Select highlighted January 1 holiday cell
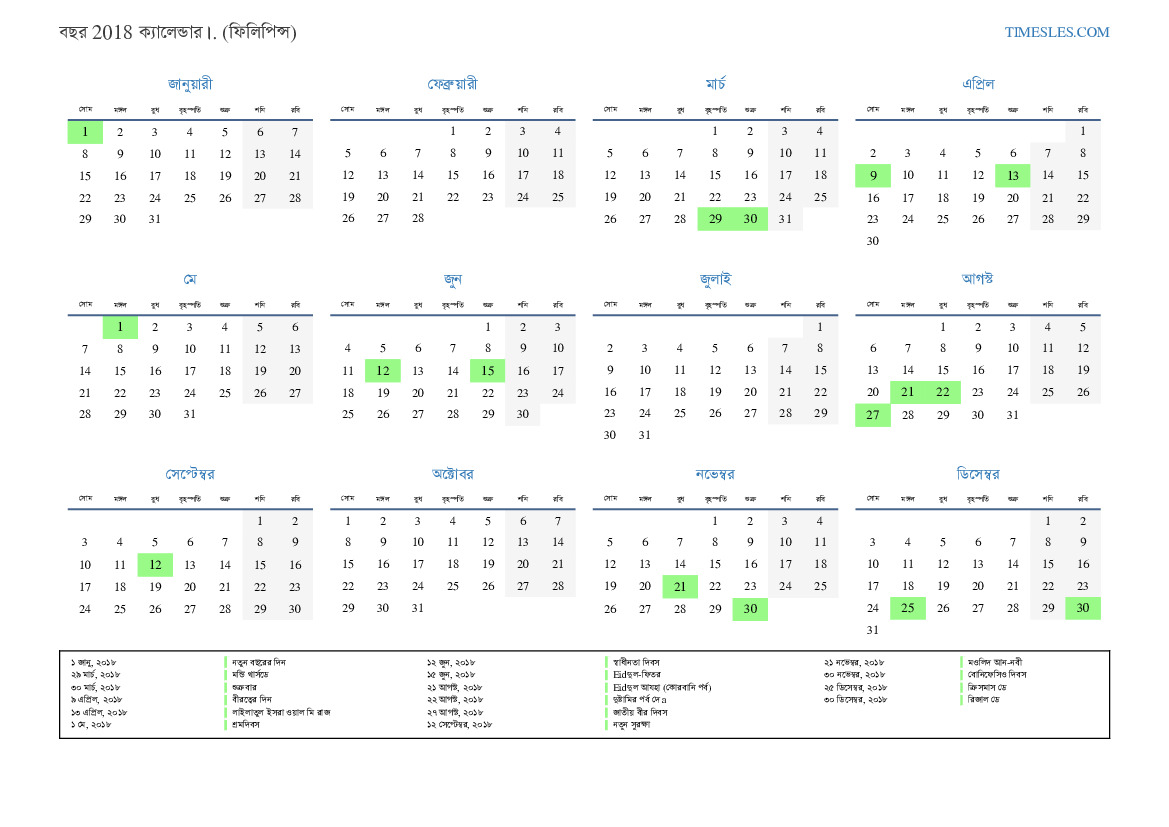 point(85,132)
